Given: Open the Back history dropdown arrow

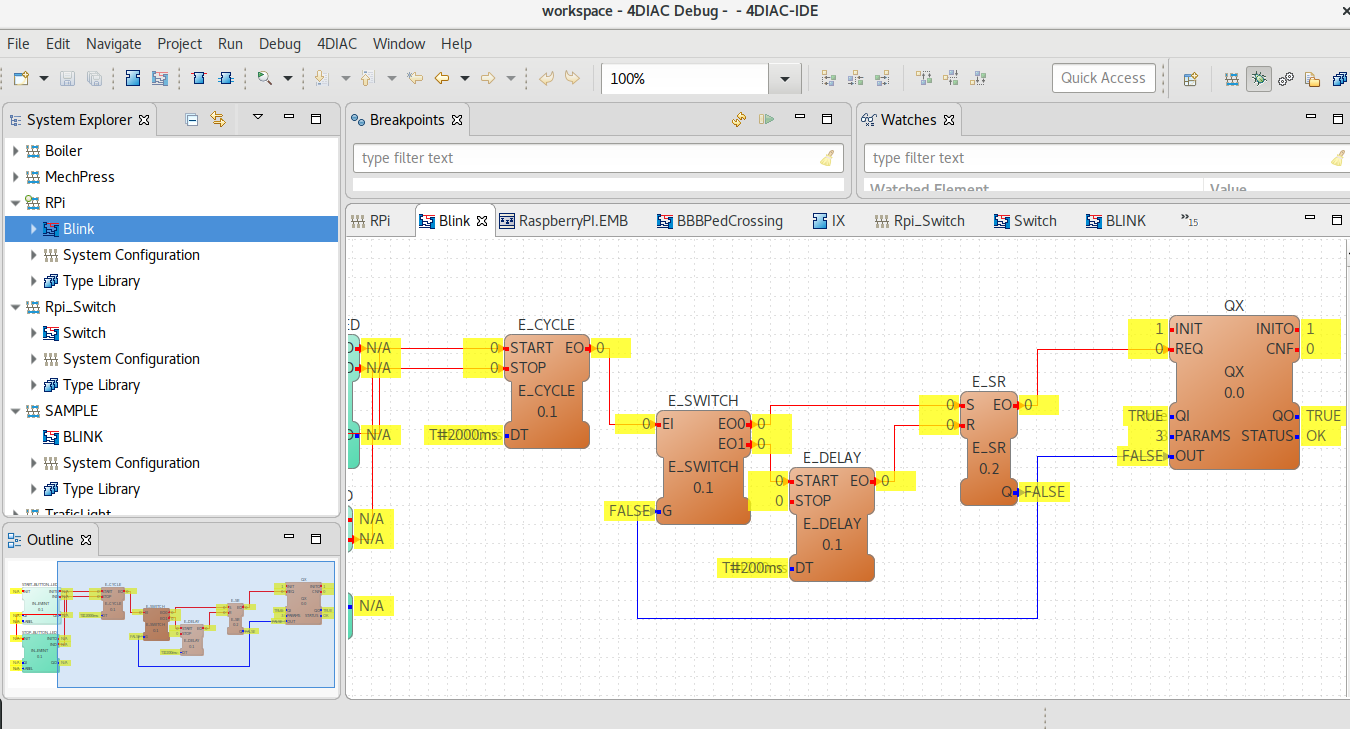Looking at the screenshot, I should point(464,78).
